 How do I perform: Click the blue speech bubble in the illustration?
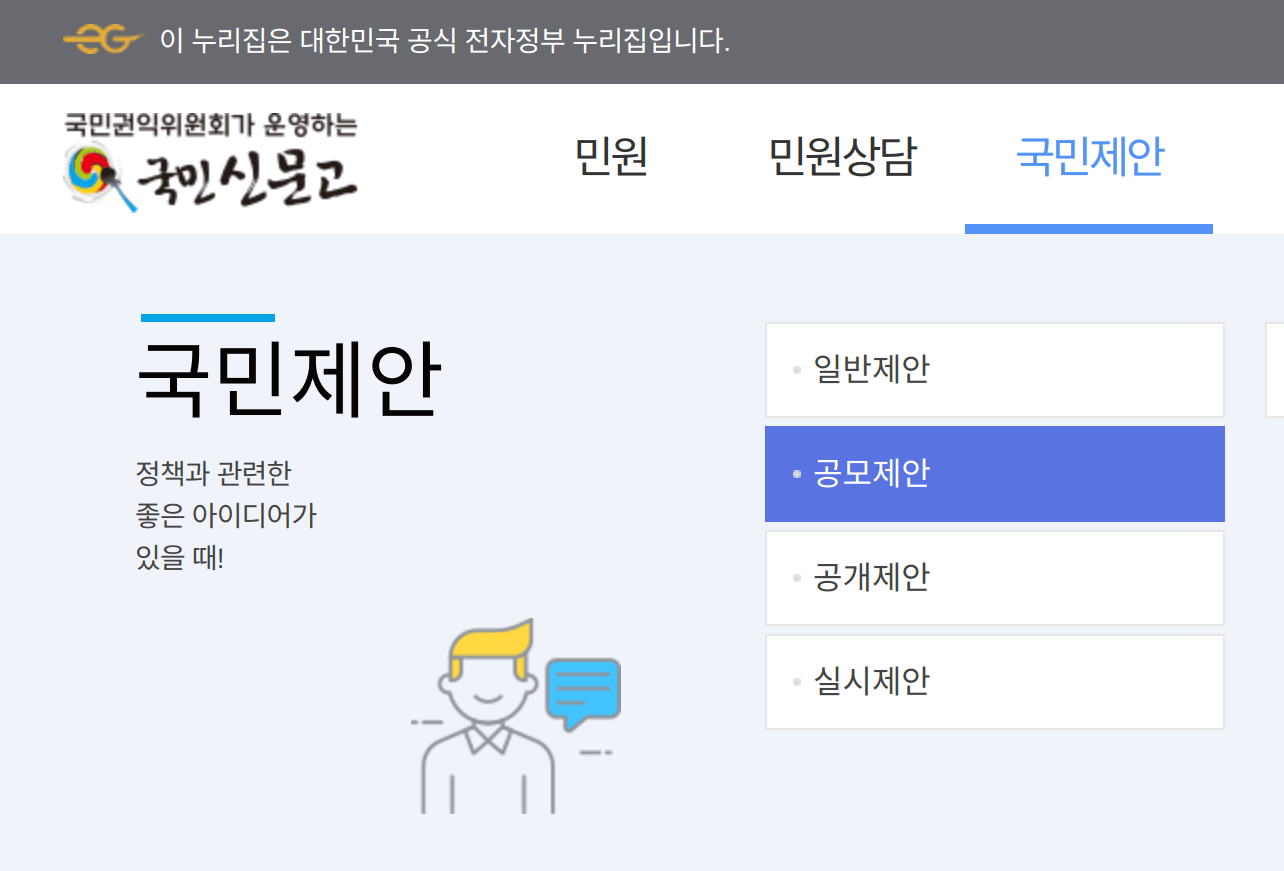coord(584,690)
